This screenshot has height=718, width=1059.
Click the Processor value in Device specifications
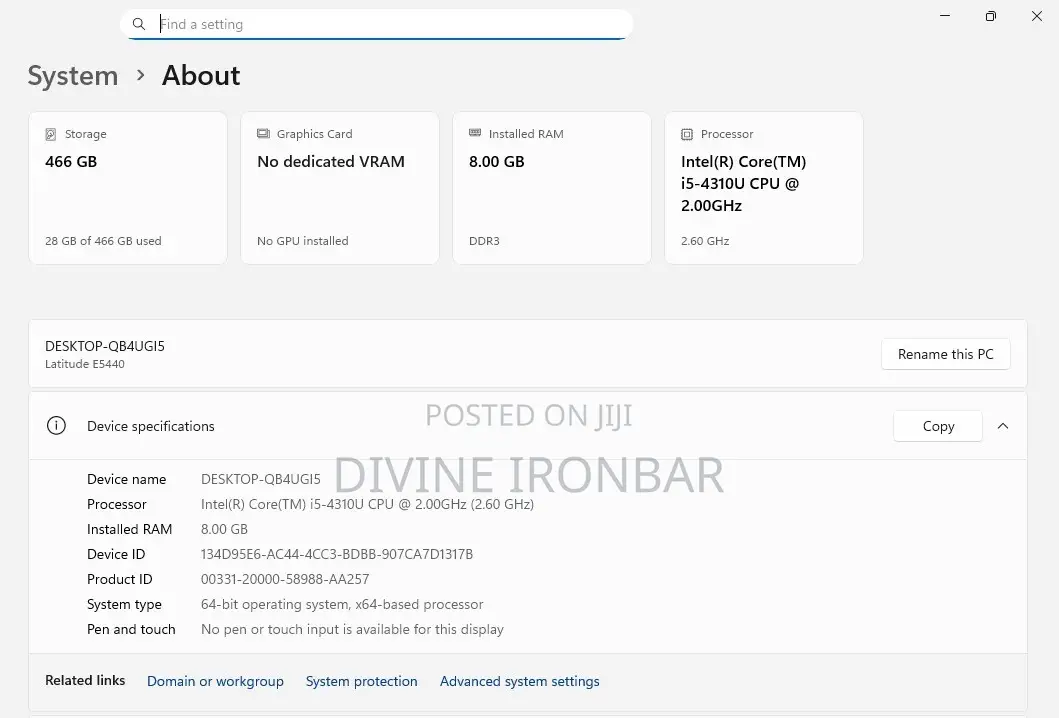tap(367, 505)
